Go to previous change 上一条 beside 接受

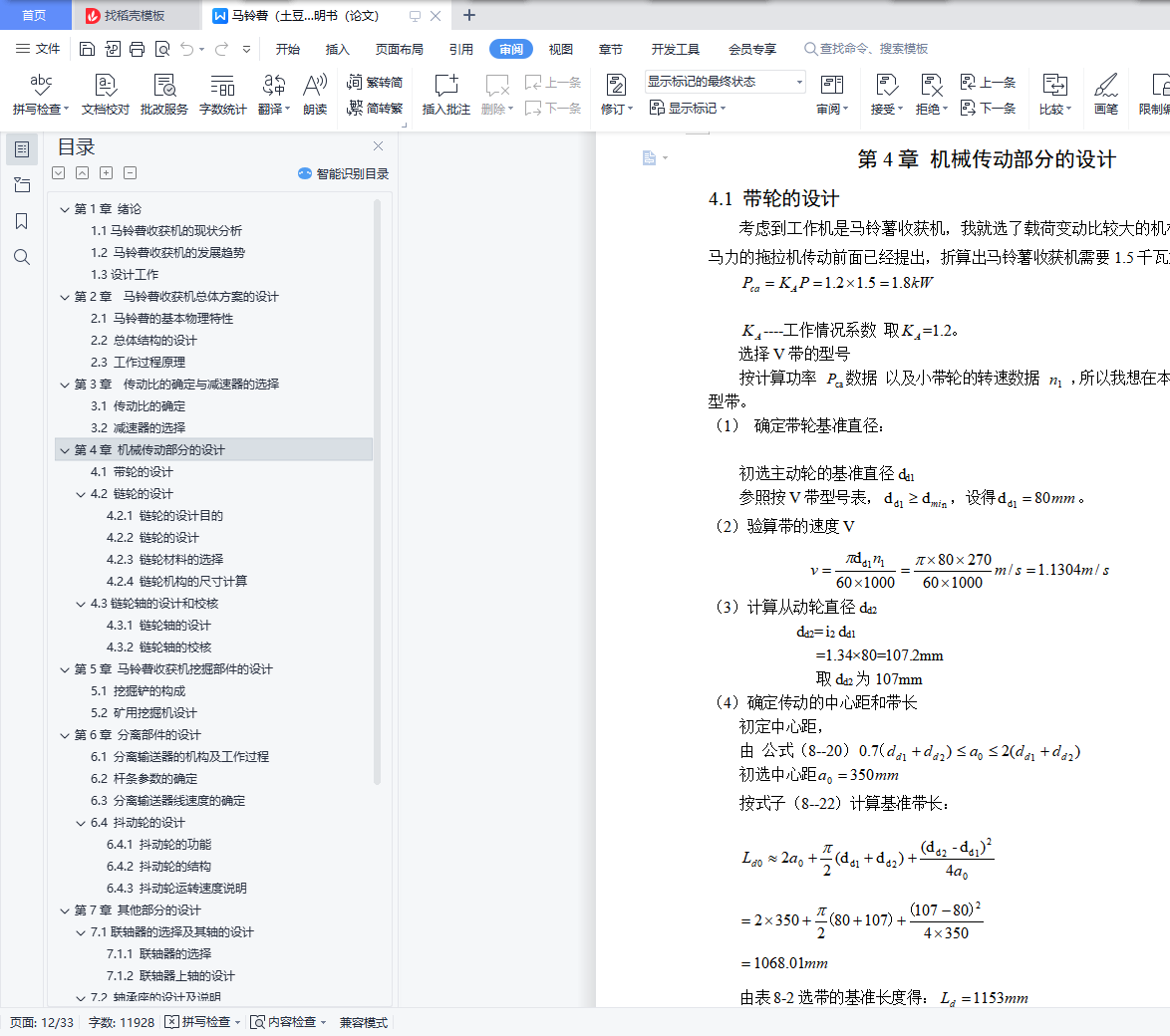point(988,82)
